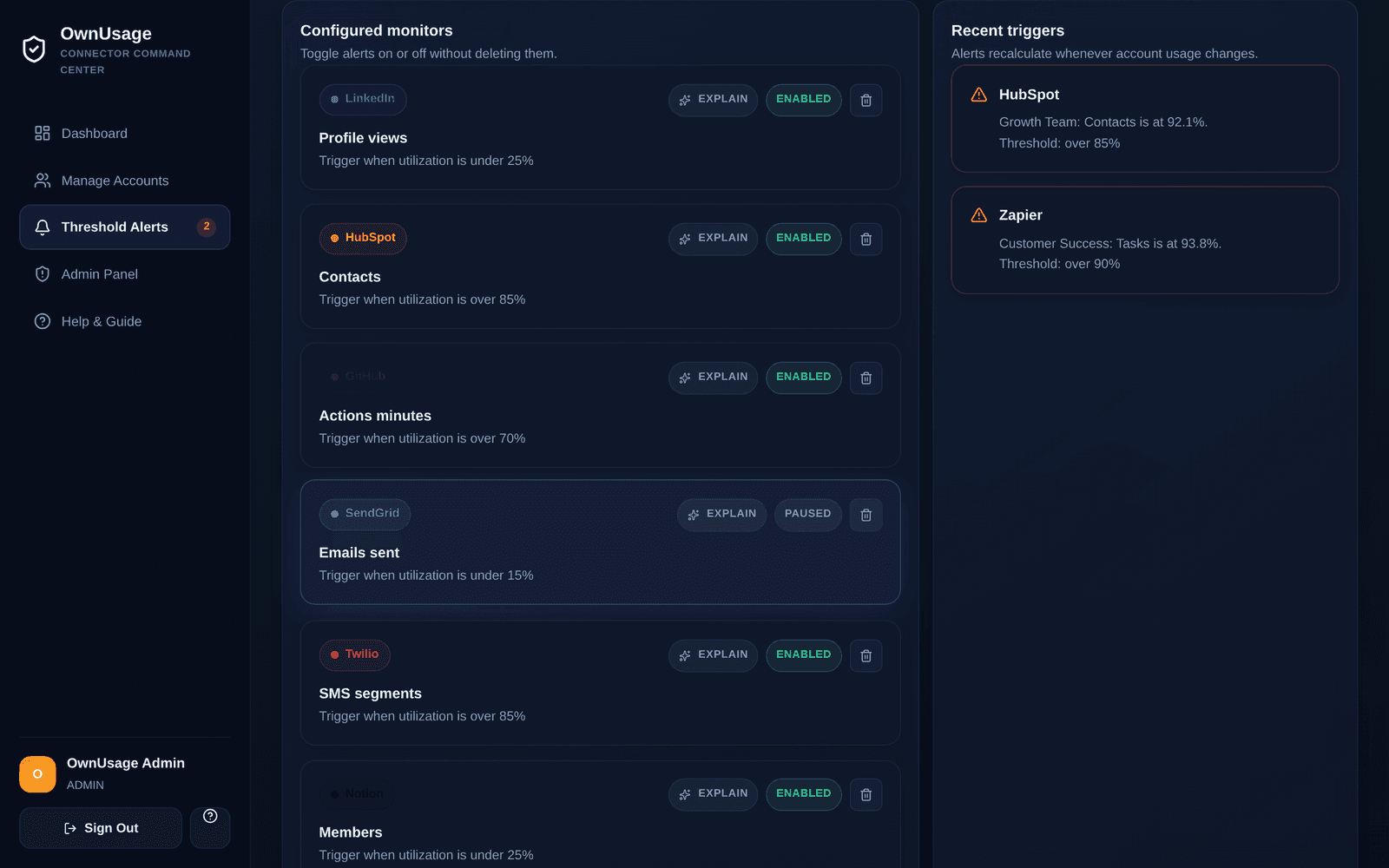The height and width of the screenshot is (868, 1389).
Task: Switch off ENABLED for the Members monitor
Action: (x=803, y=794)
